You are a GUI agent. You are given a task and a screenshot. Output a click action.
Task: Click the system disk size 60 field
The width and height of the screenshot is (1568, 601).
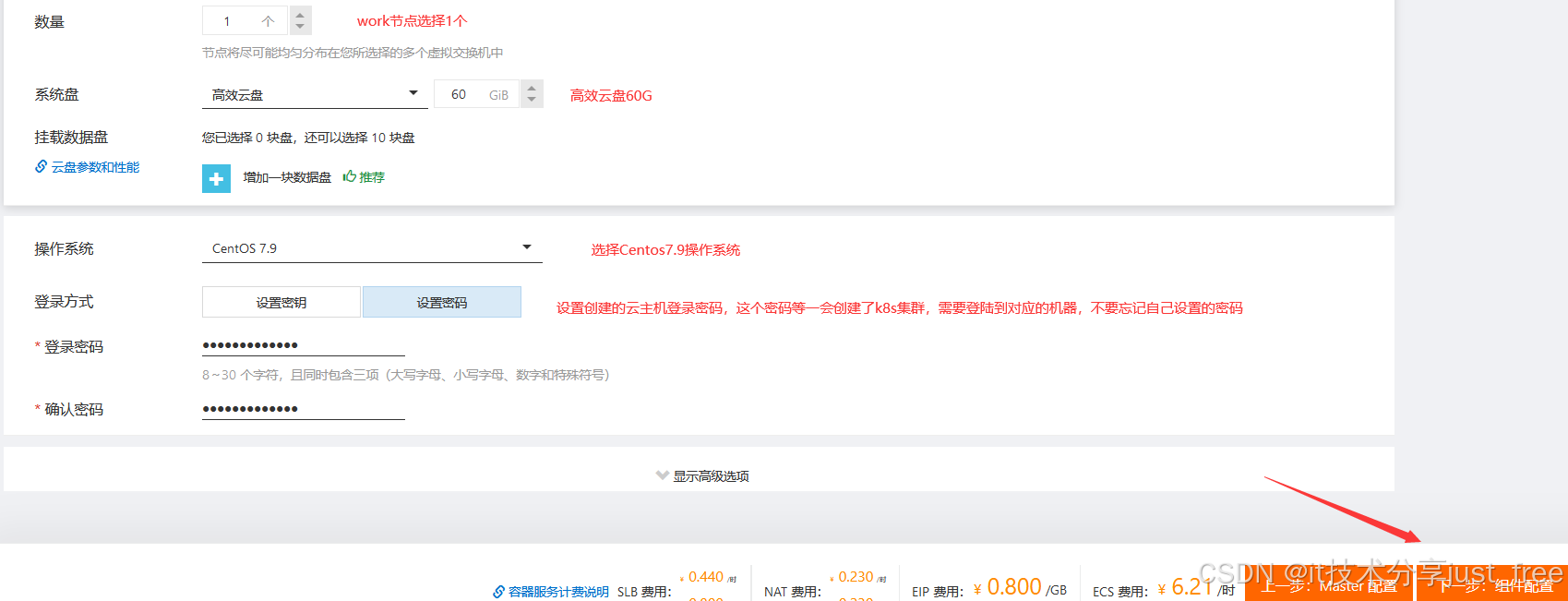click(477, 94)
